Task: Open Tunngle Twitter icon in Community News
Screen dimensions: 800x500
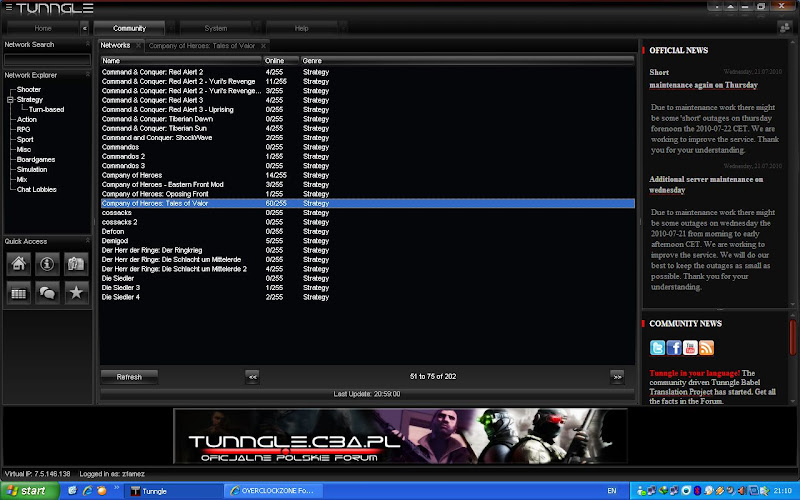Action: [x=657, y=347]
